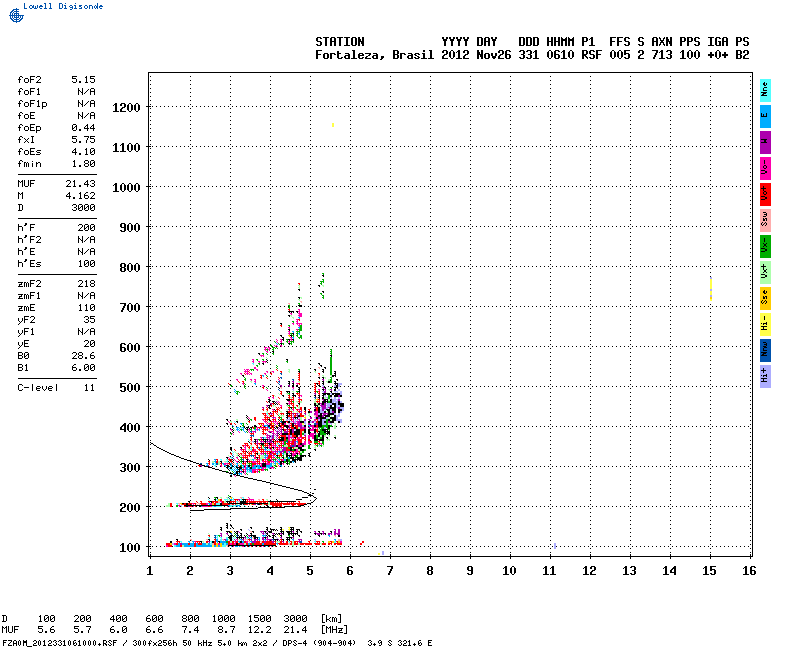Click the time value 0610 in header

coord(560,55)
